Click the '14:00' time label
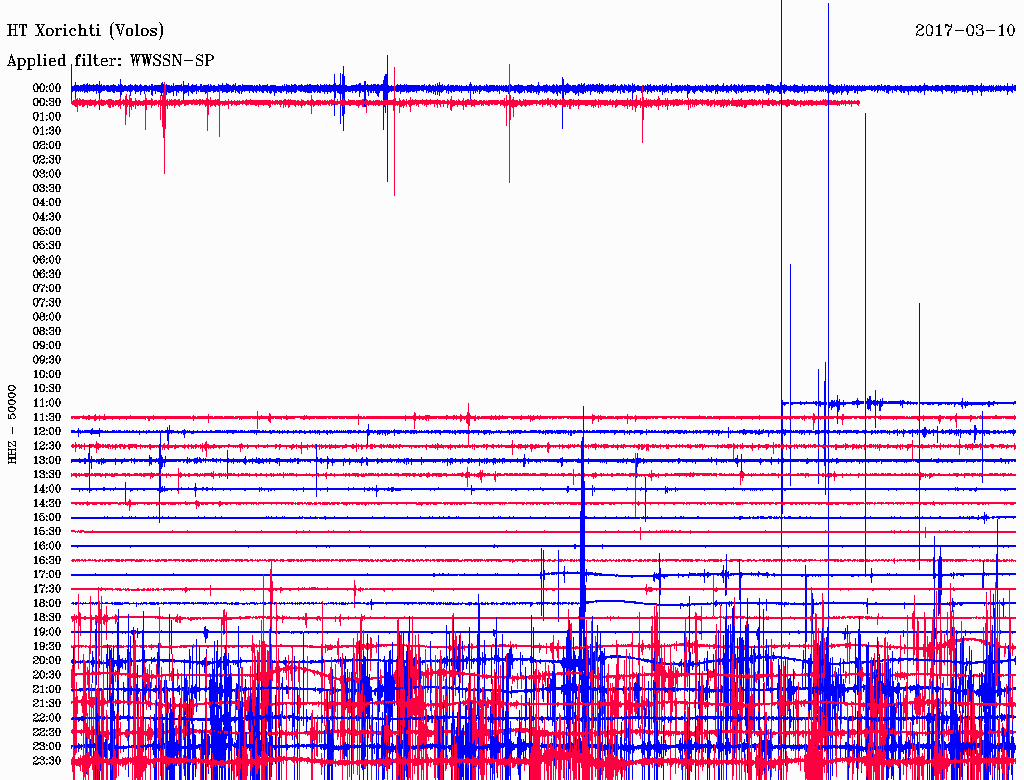This screenshot has width=1024, height=780. pos(47,489)
